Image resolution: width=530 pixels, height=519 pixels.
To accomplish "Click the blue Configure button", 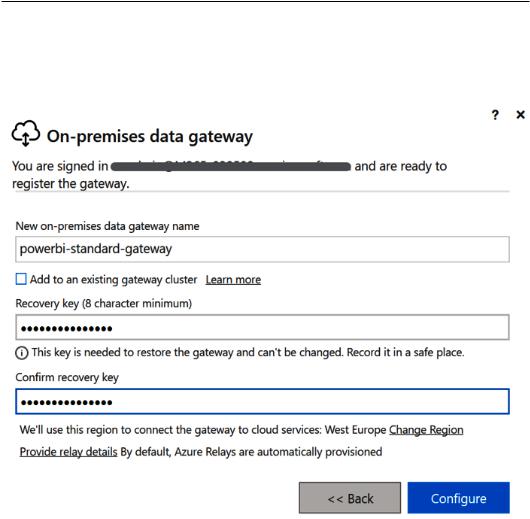I will (x=459, y=498).
